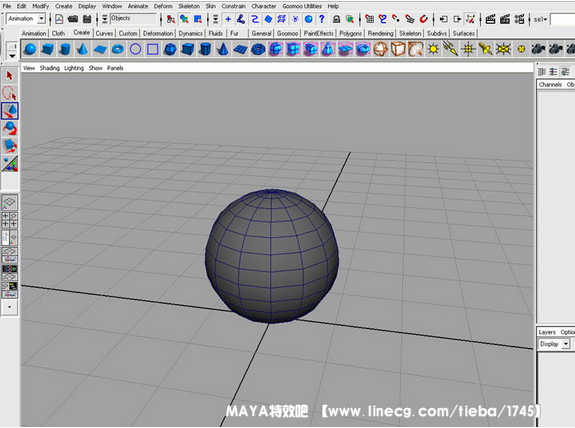Open the Display layer dropdown
Image resolution: width=575 pixels, height=428 pixels.
pos(554,344)
